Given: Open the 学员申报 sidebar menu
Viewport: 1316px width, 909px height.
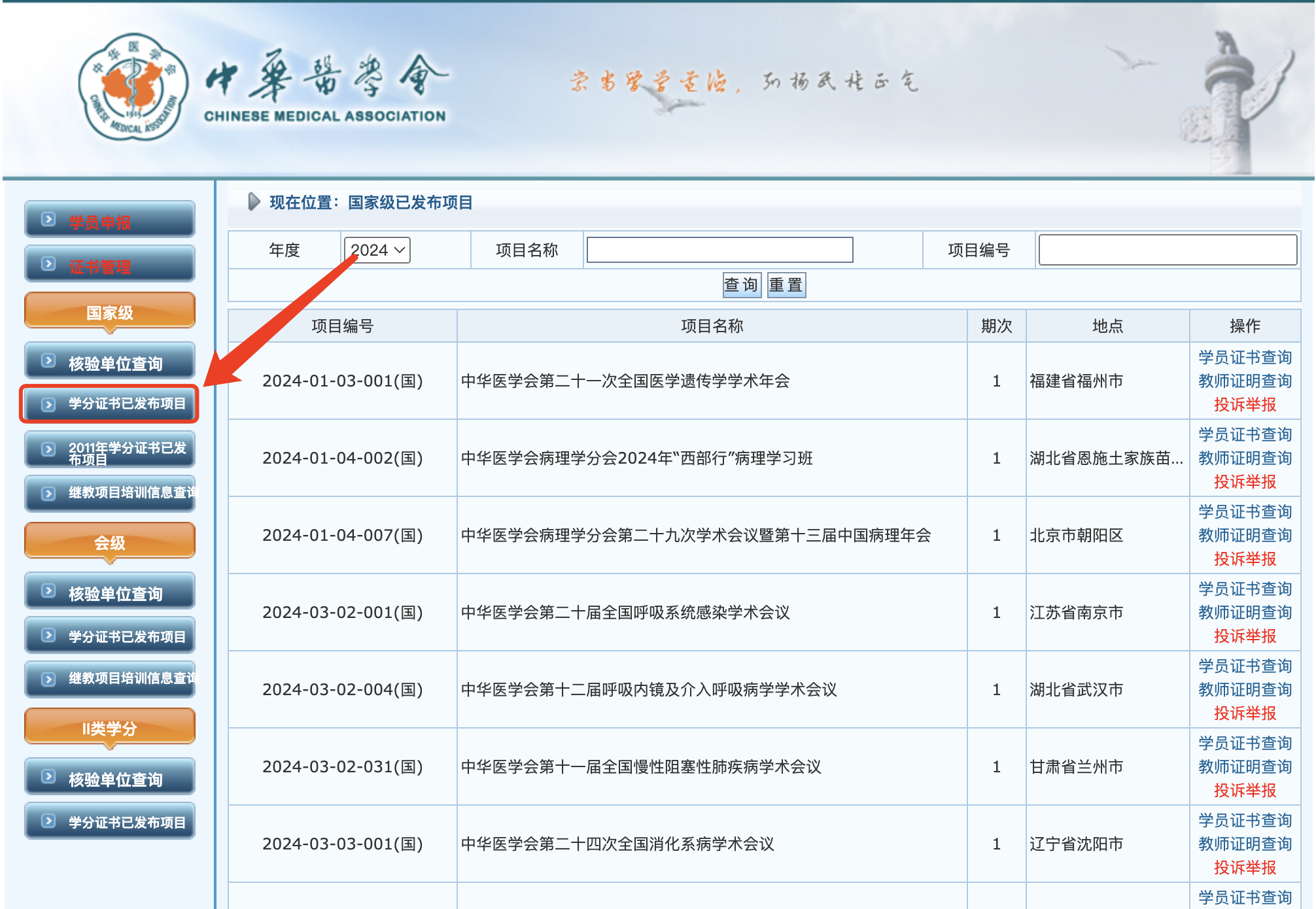Looking at the screenshot, I should 110,220.
